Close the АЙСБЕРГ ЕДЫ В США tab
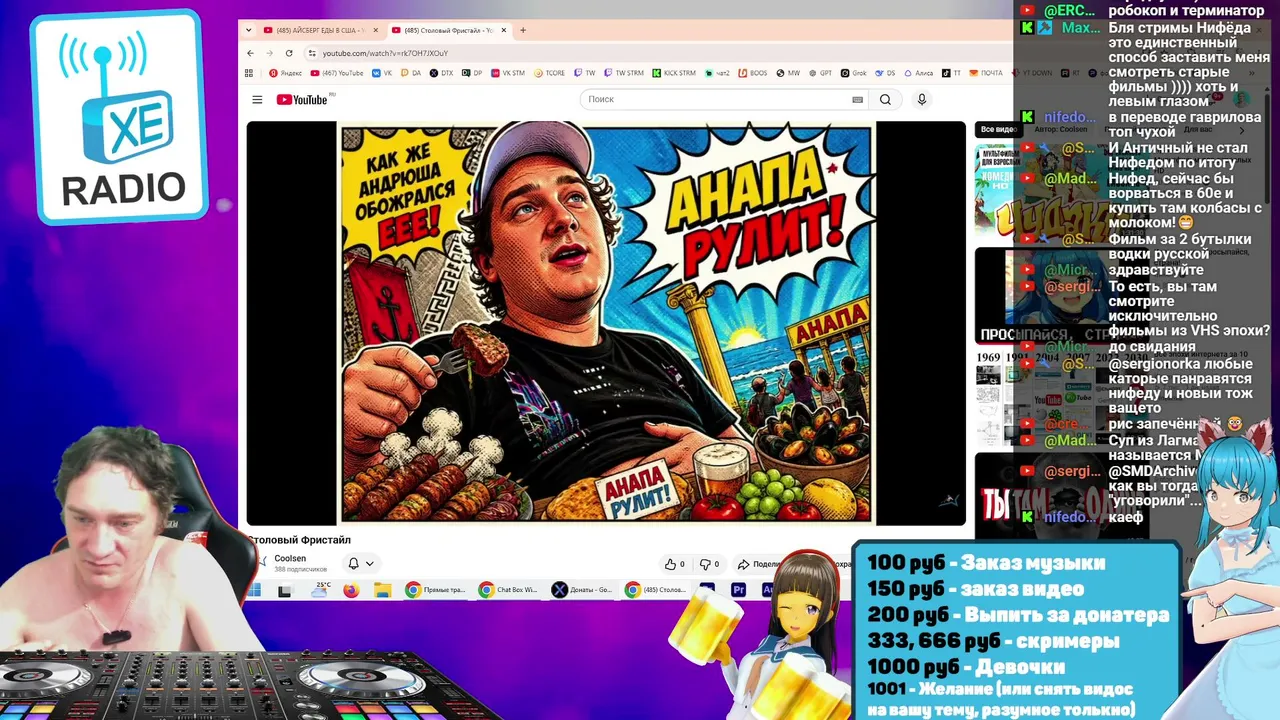The width and height of the screenshot is (1280, 720). 376,30
